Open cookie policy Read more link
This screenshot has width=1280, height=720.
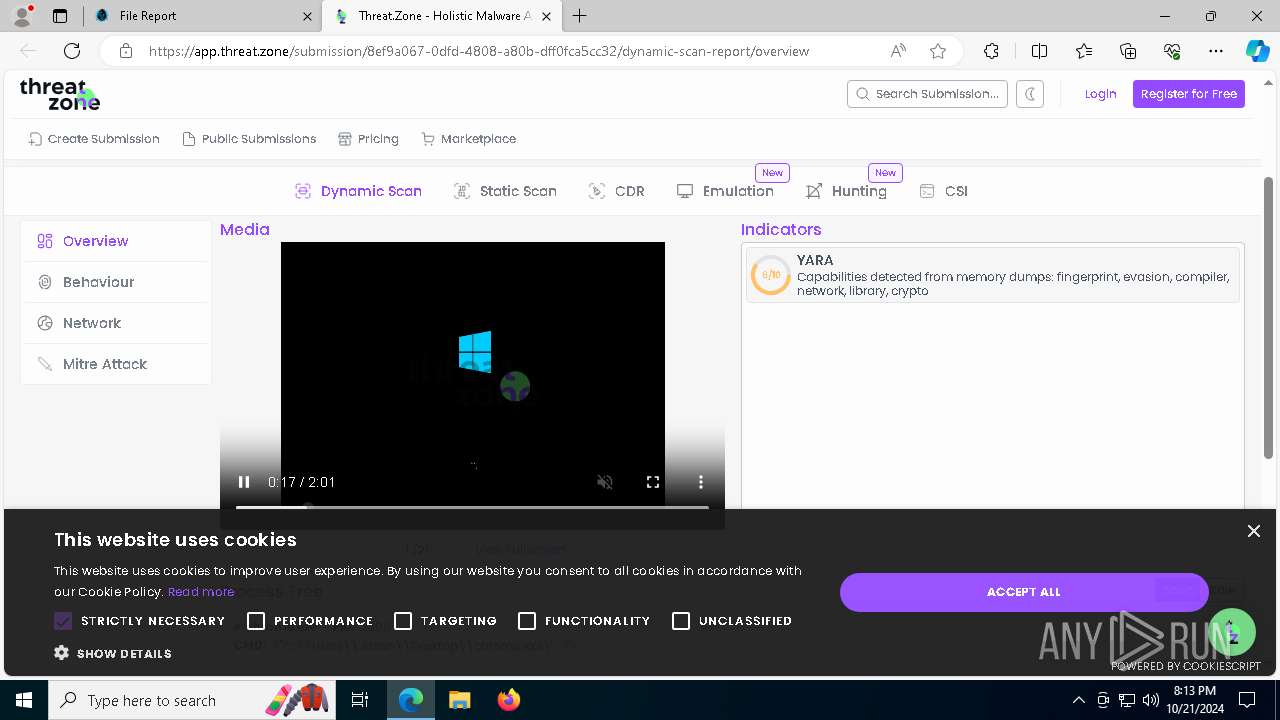tap(201, 592)
